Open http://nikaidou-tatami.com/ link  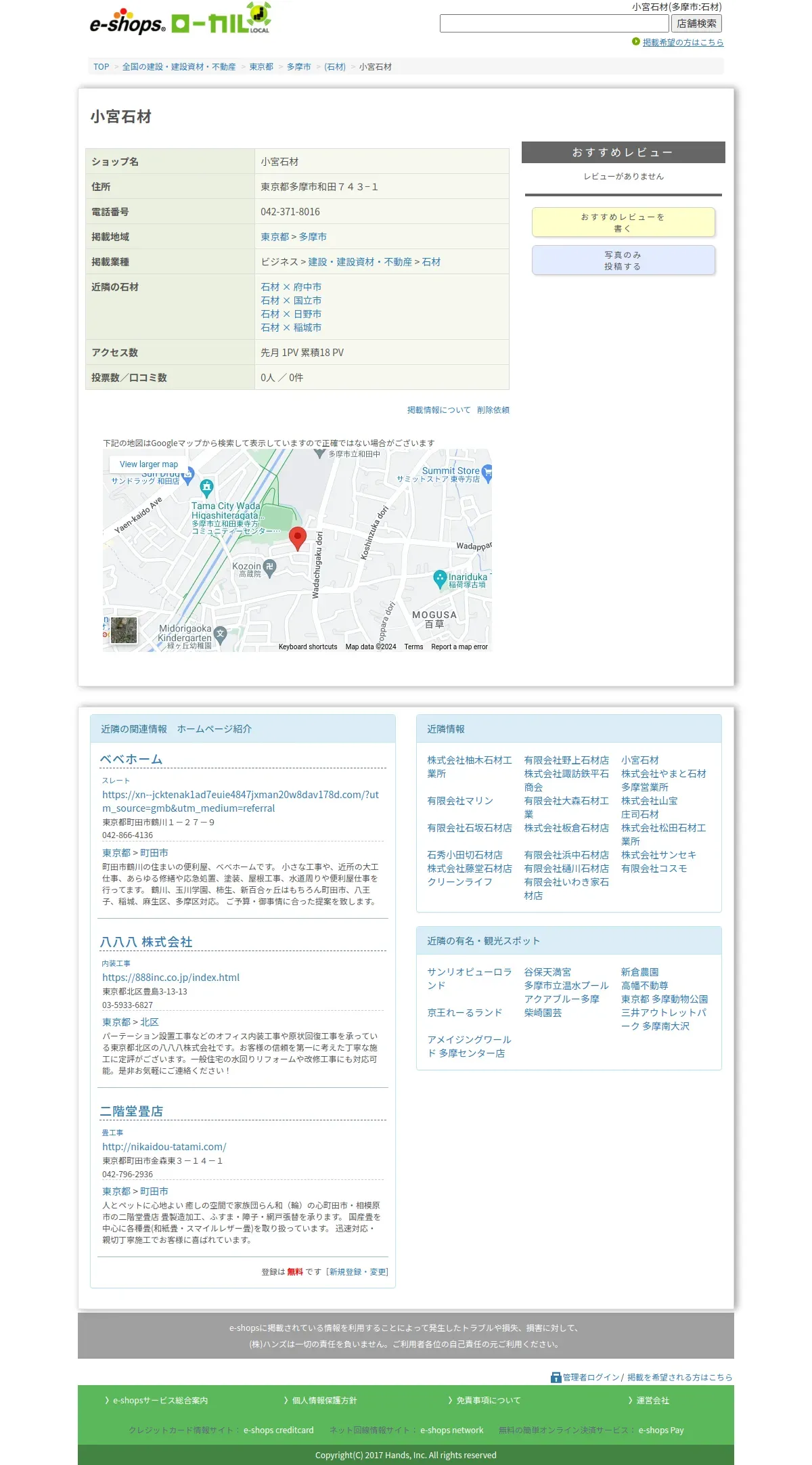tap(164, 1147)
